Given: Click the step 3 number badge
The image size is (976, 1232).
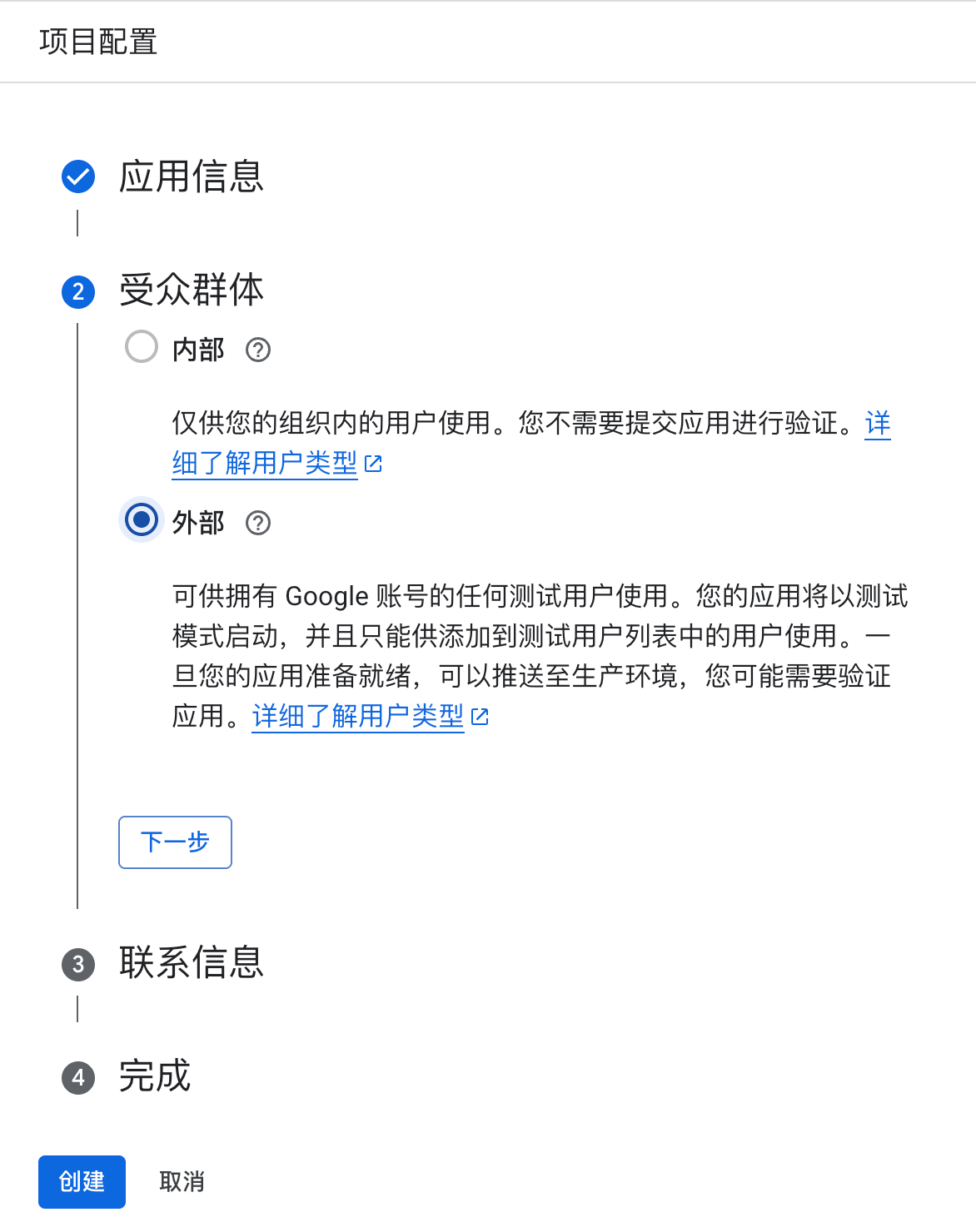Looking at the screenshot, I should pyautogui.click(x=78, y=964).
